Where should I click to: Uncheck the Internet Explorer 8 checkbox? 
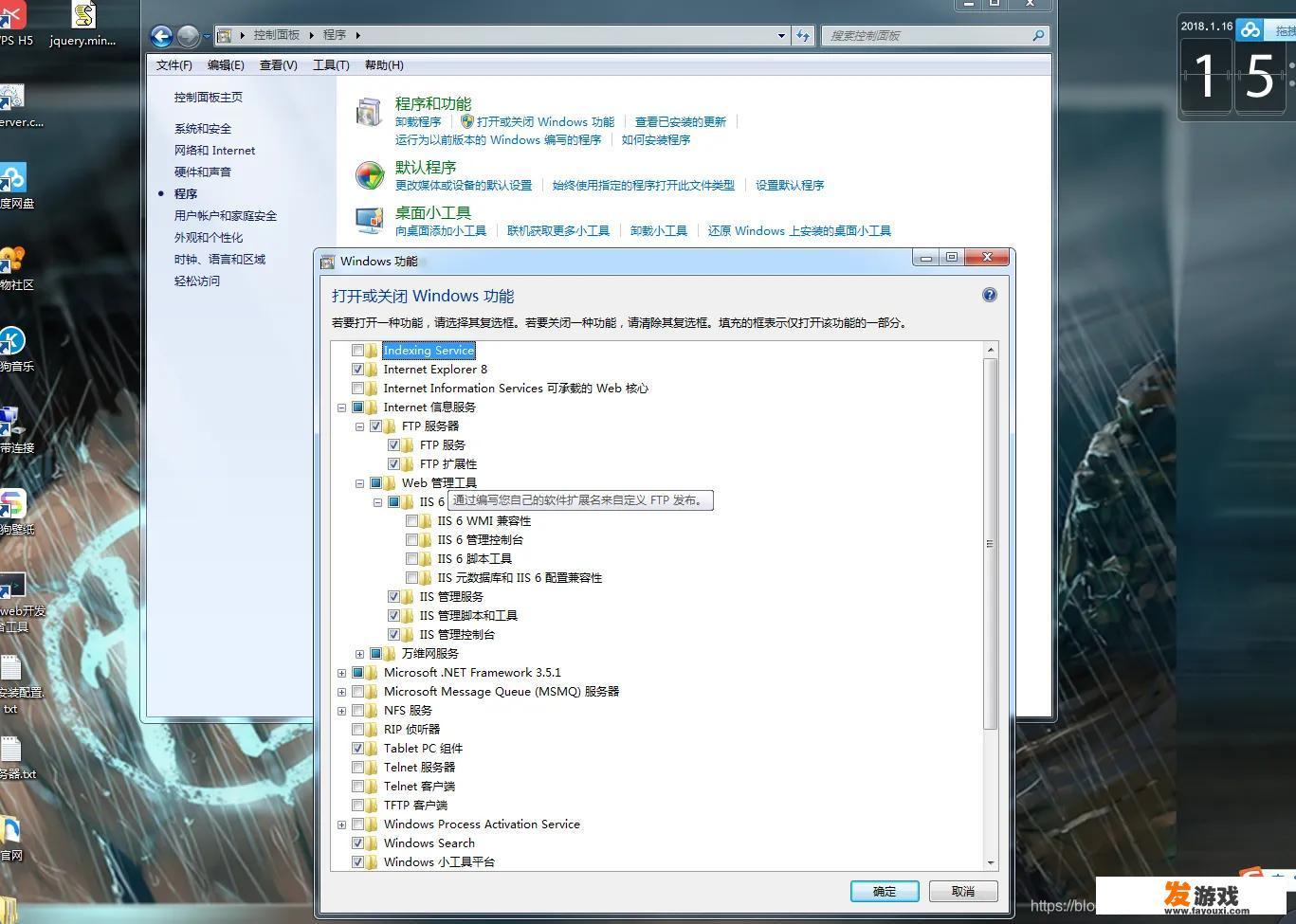coord(357,370)
